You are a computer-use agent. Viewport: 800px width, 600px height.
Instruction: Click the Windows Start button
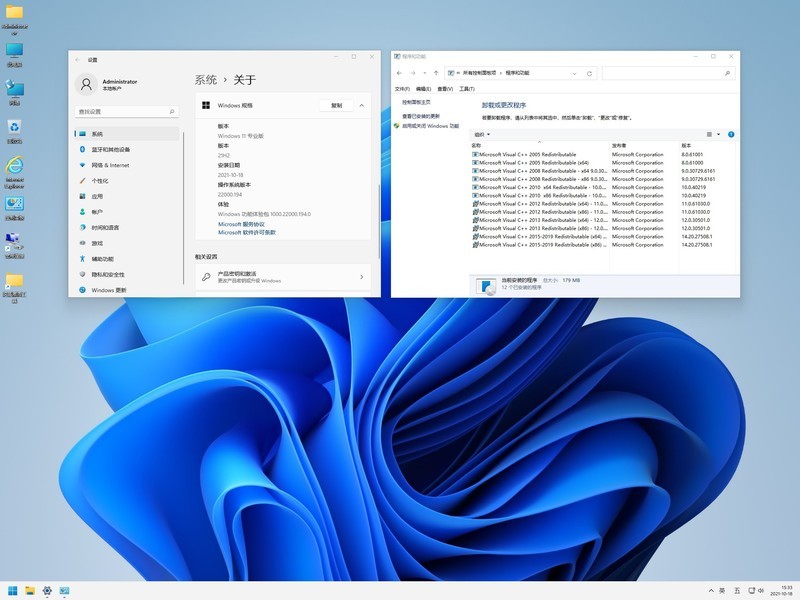[x=11, y=590]
